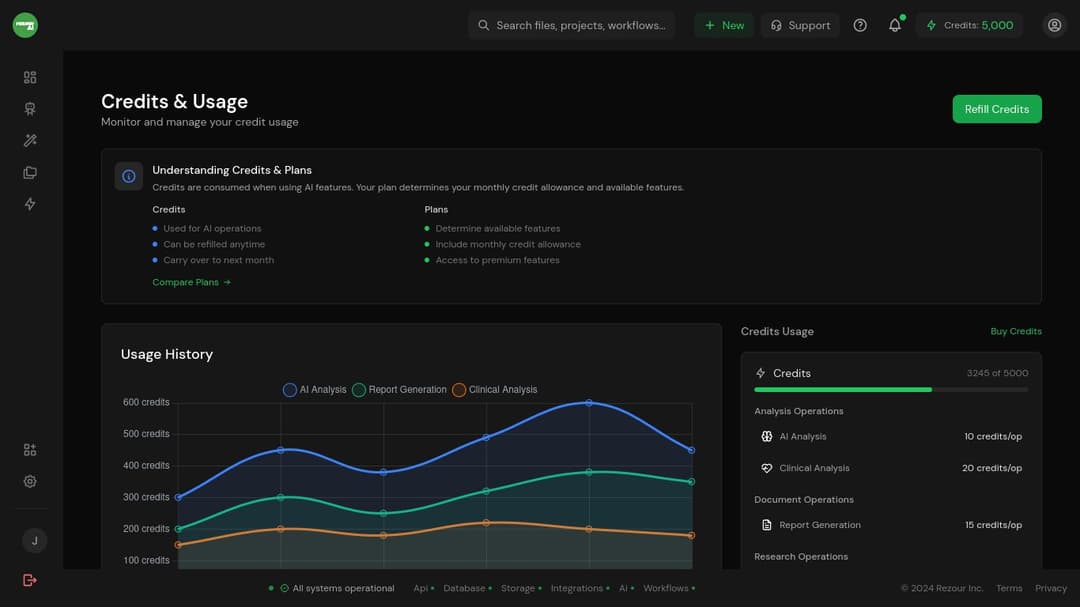
Task: Click the Support button
Action: tap(800, 25)
